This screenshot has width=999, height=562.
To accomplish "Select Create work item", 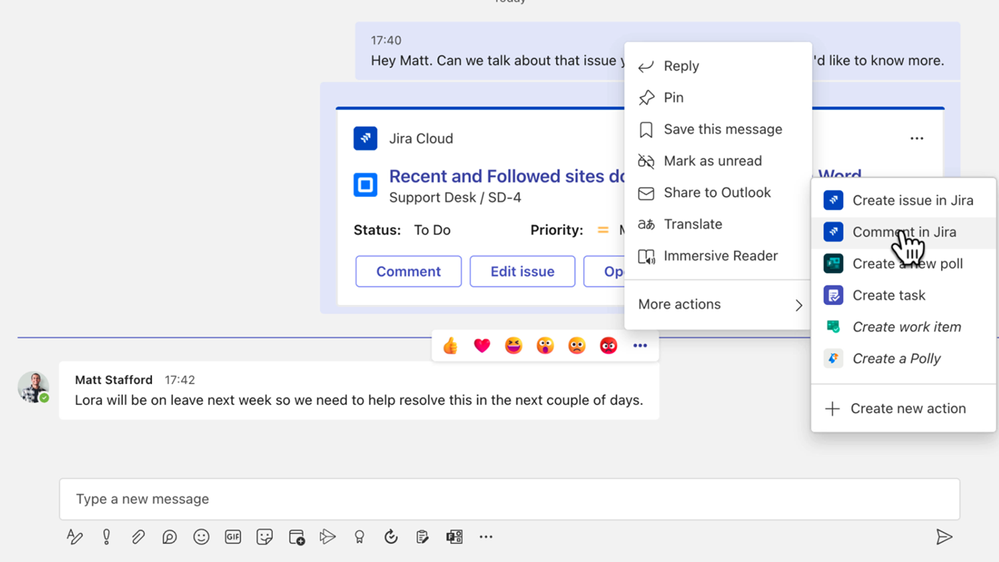I will (x=904, y=327).
